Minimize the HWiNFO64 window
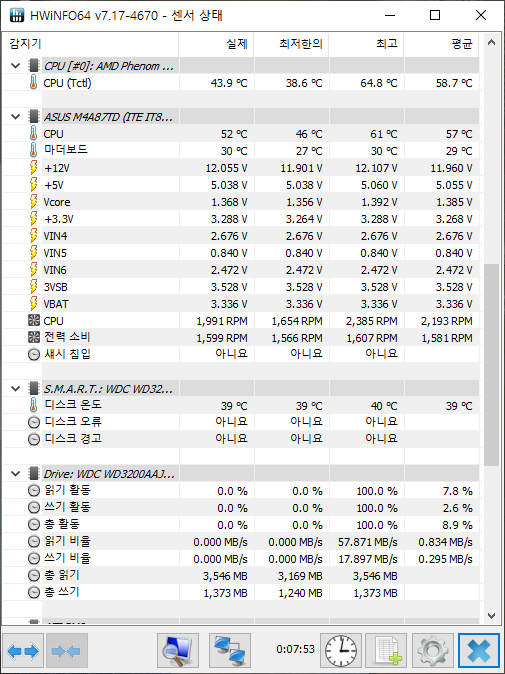This screenshot has height=674, width=505. pos(389,15)
